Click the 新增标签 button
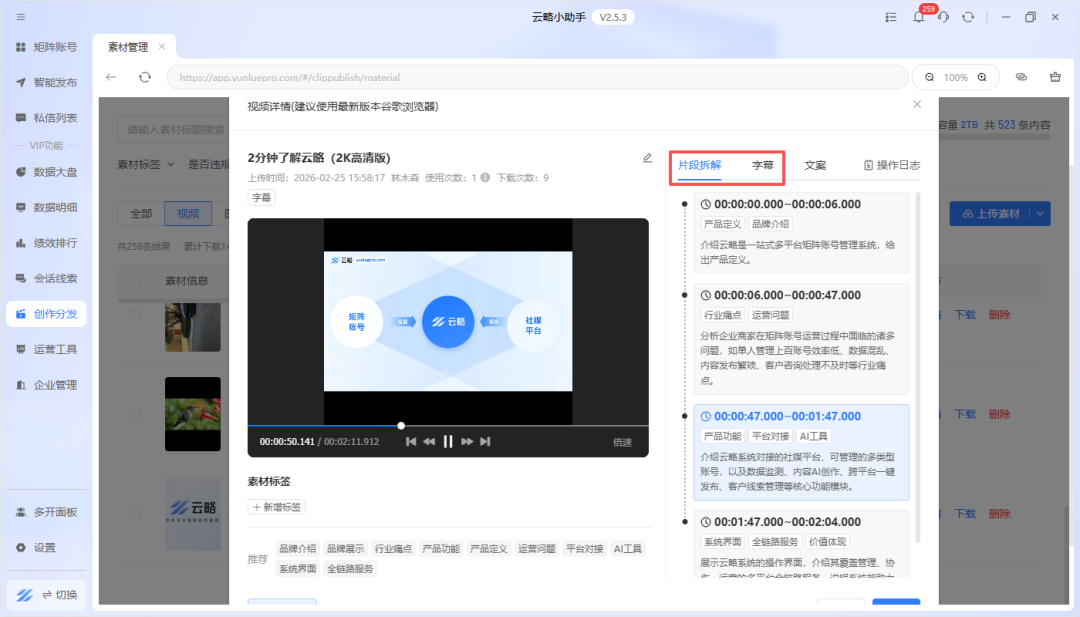 coord(276,507)
